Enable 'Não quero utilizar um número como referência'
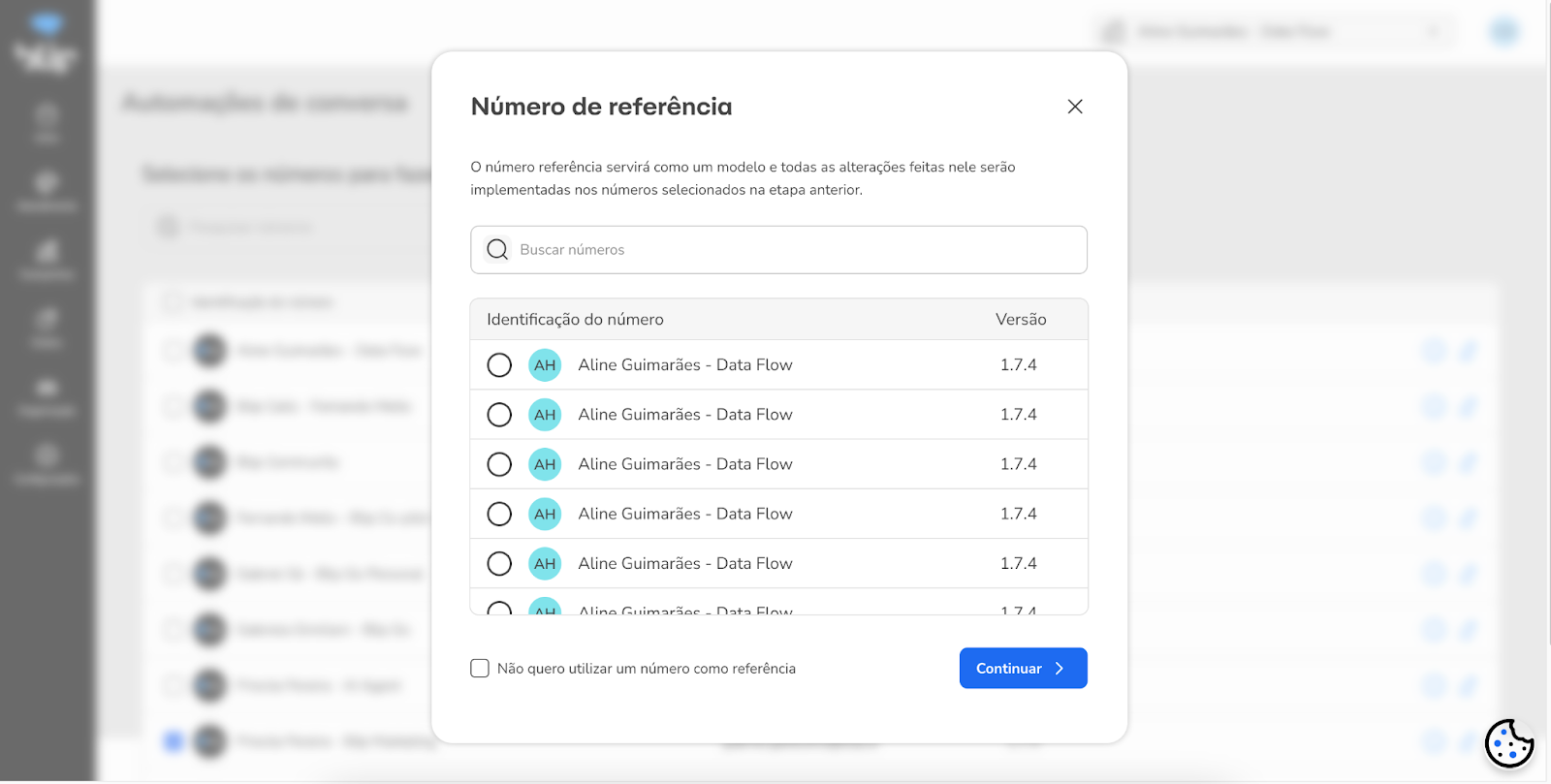 click(x=480, y=669)
